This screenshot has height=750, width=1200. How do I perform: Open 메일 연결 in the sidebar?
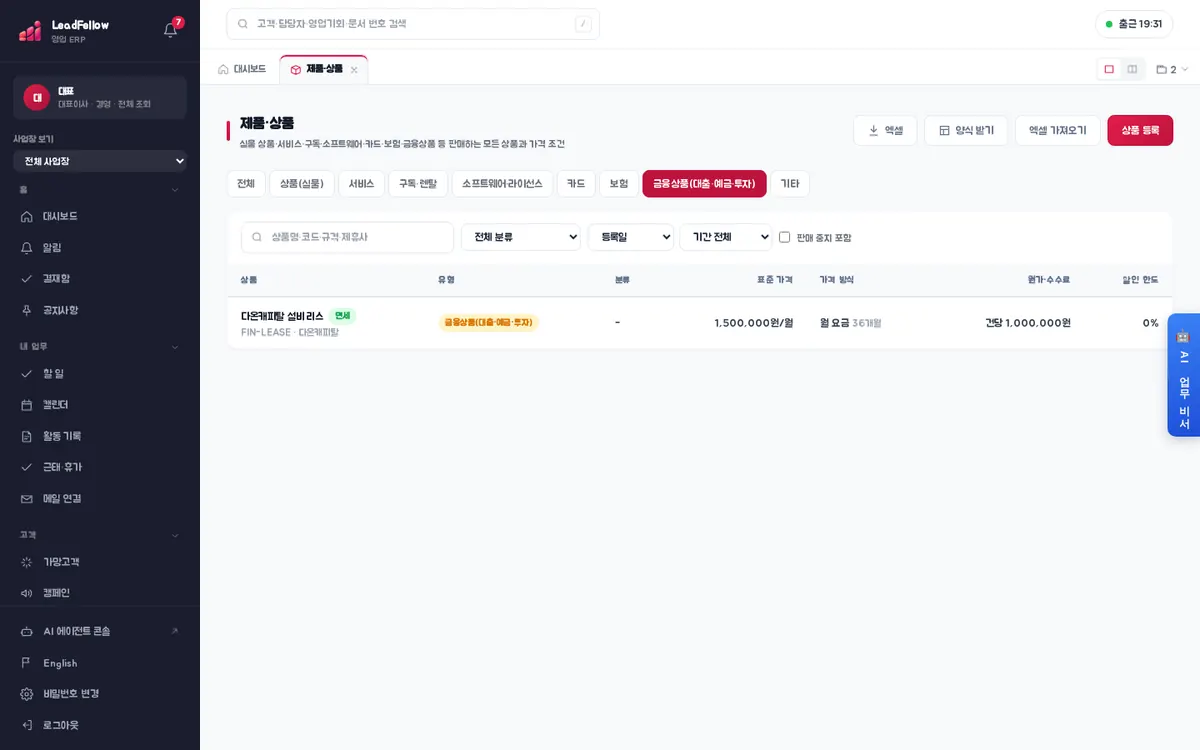point(100,498)
